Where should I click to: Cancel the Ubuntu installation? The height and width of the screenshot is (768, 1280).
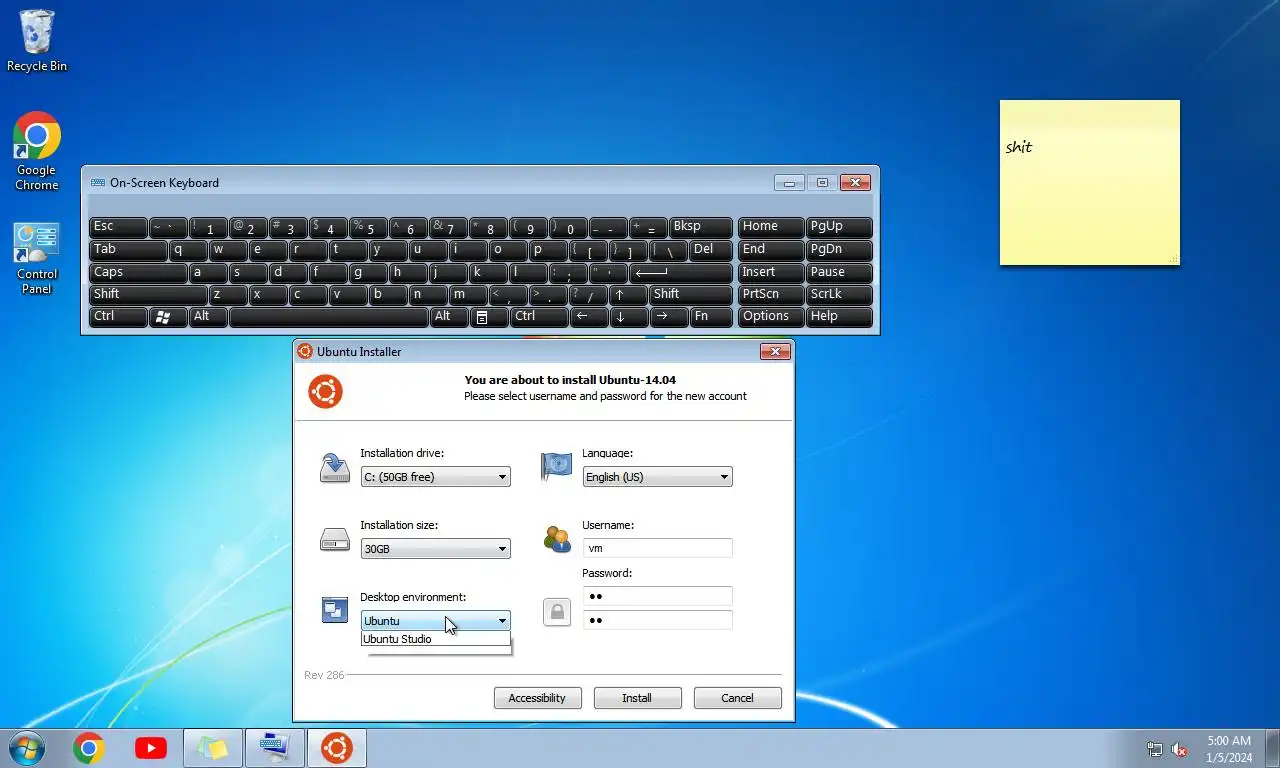[x=737, y=698]
